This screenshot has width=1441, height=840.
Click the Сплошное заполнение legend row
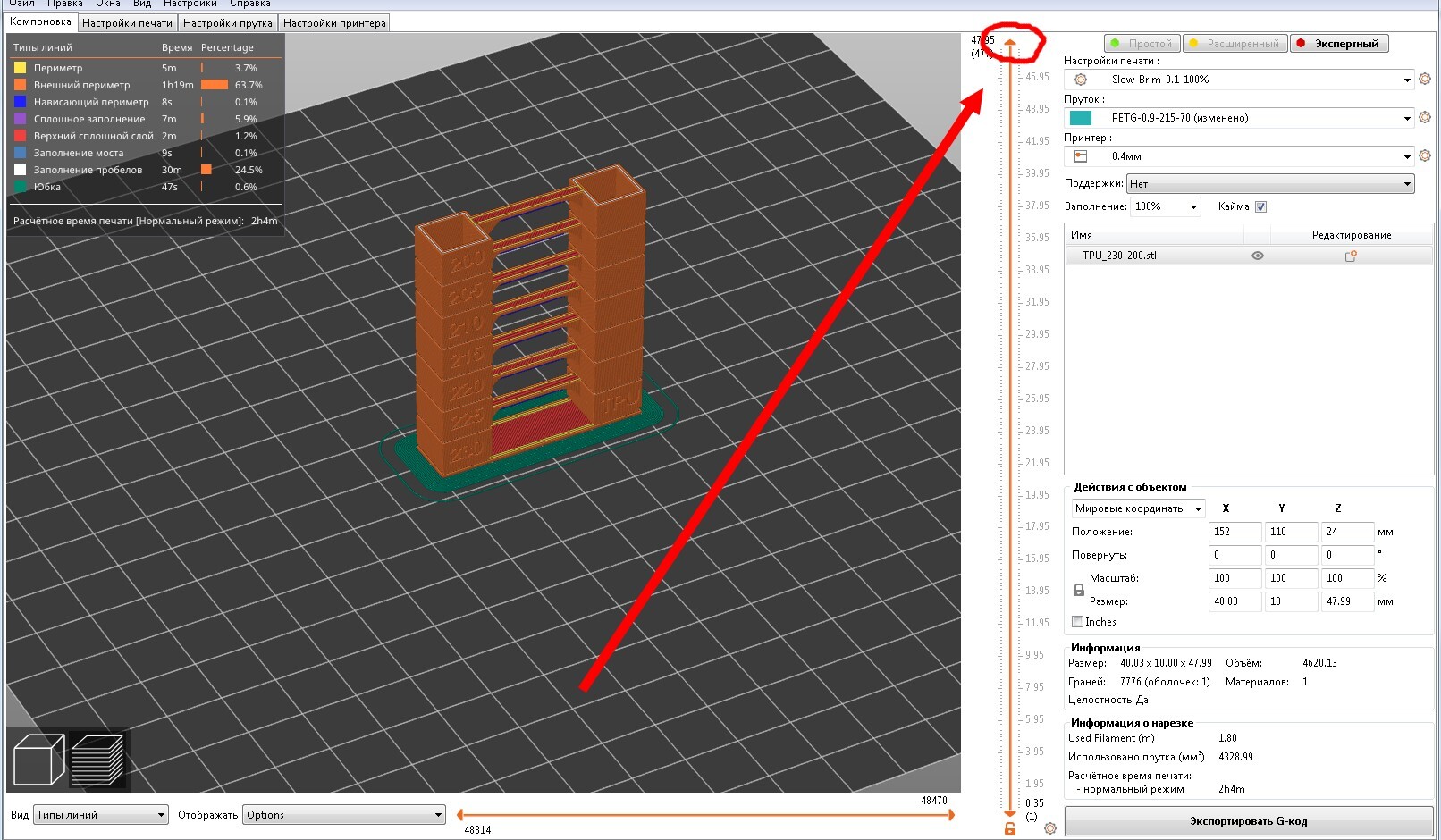(x=146, y=119)
